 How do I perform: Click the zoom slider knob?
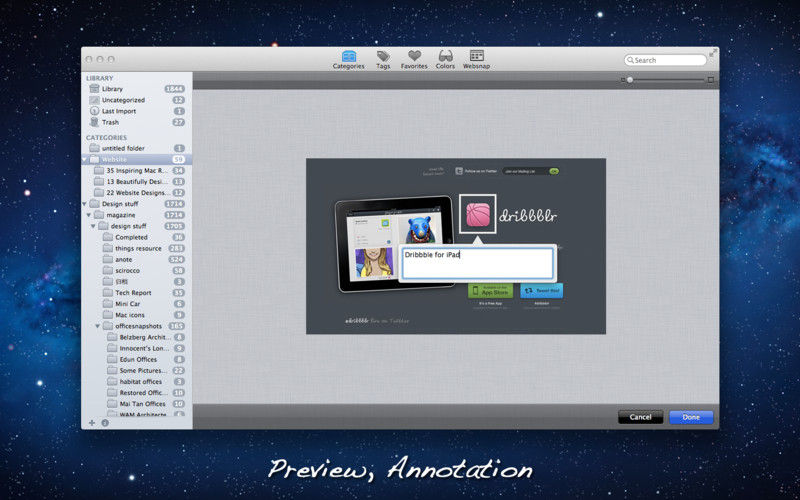630,79
